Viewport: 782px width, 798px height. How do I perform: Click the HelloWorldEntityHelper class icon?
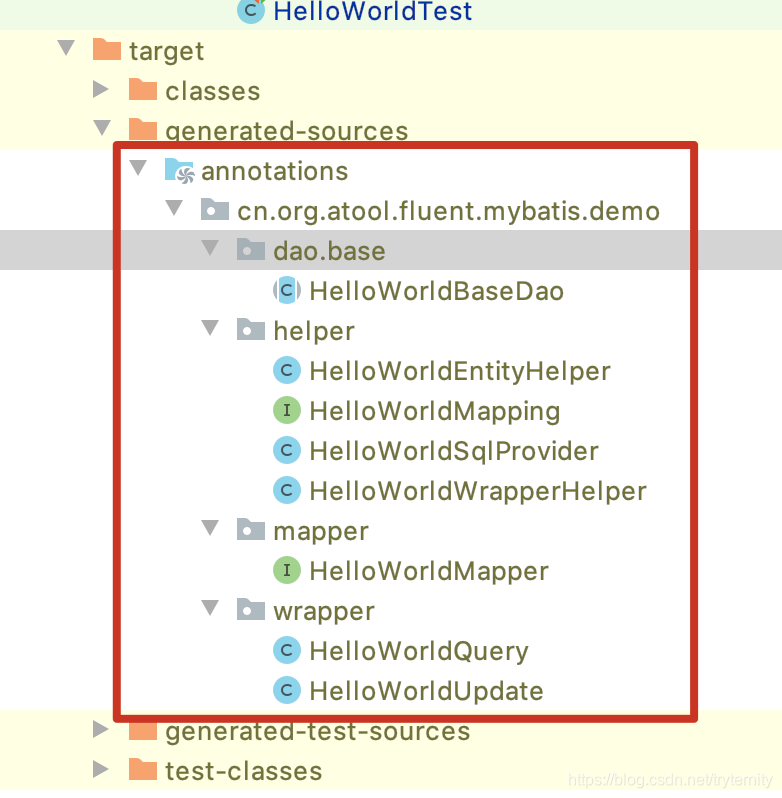pos(287,370)
